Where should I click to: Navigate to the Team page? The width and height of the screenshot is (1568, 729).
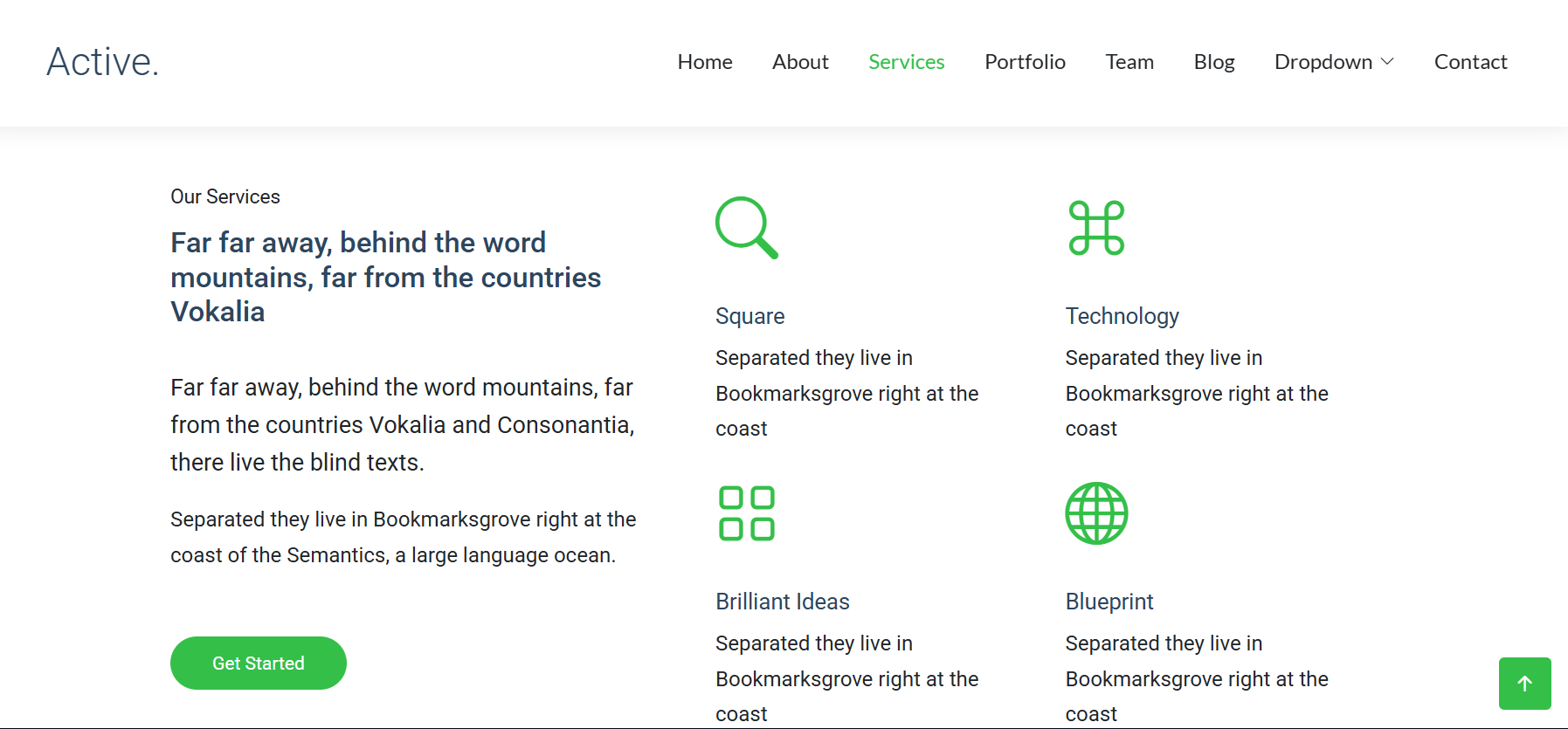1129,62
